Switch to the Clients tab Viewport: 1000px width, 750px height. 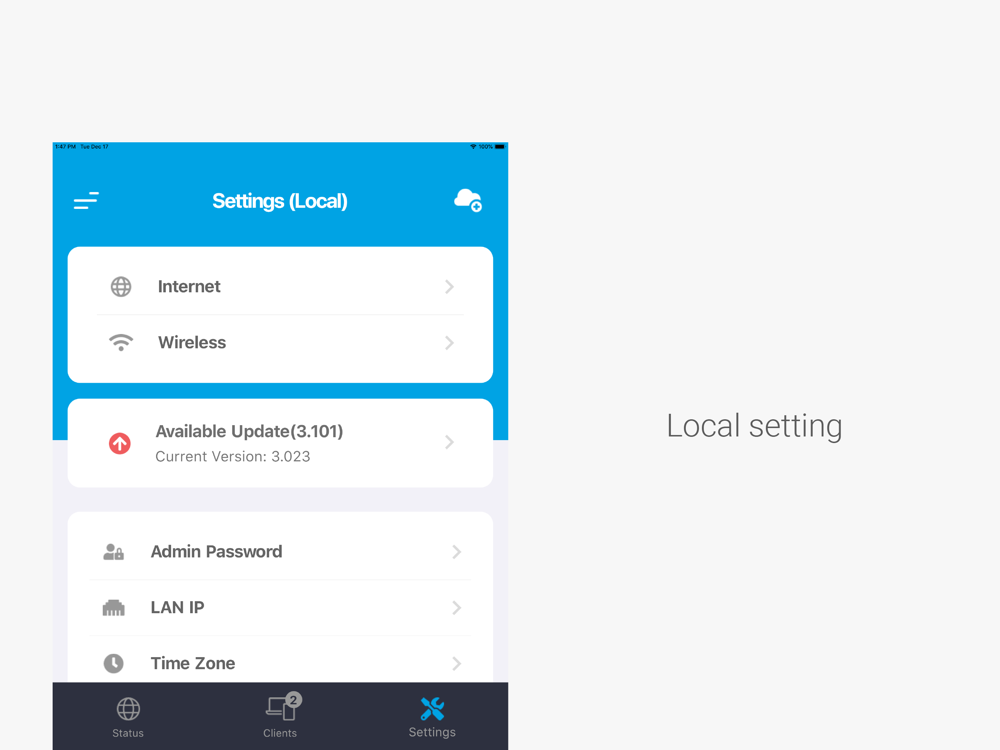(281, 717)
